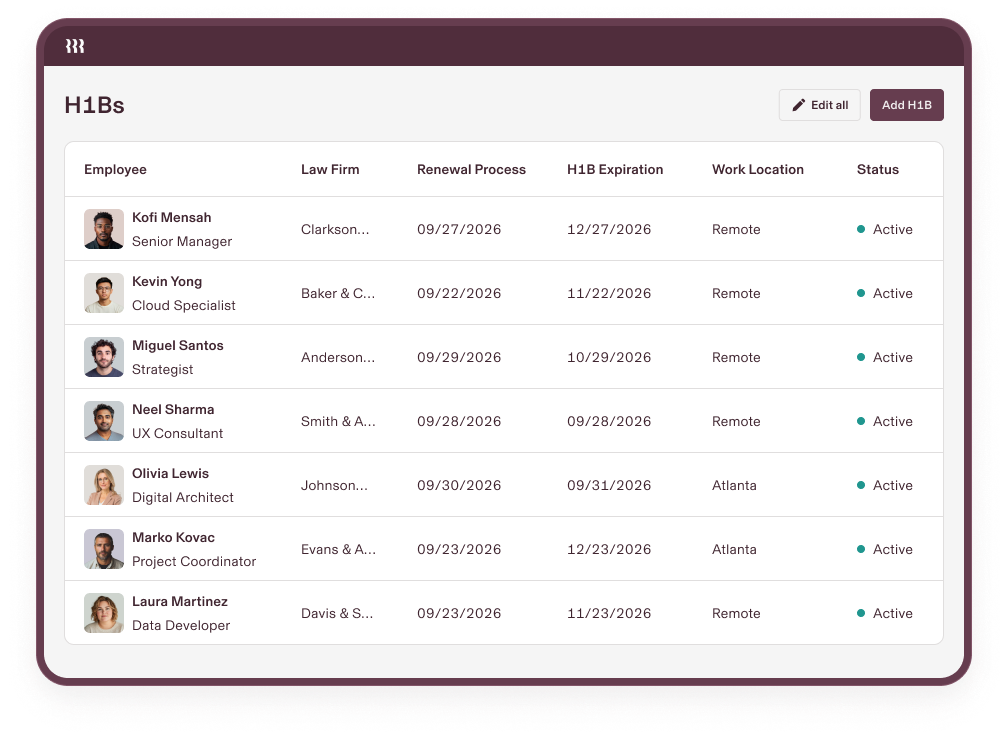Image resolution: width=1008 pixels, height=740 pixels.
Task: Click Laura Martinez's Active status
Action: point(885,613)
